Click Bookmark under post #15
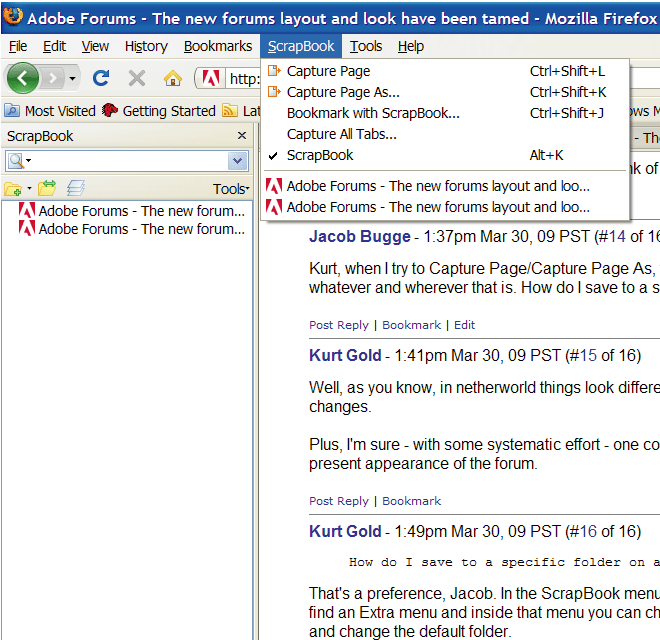The height and width of the screenshot is (640, 660). click(x=412, y=501)
